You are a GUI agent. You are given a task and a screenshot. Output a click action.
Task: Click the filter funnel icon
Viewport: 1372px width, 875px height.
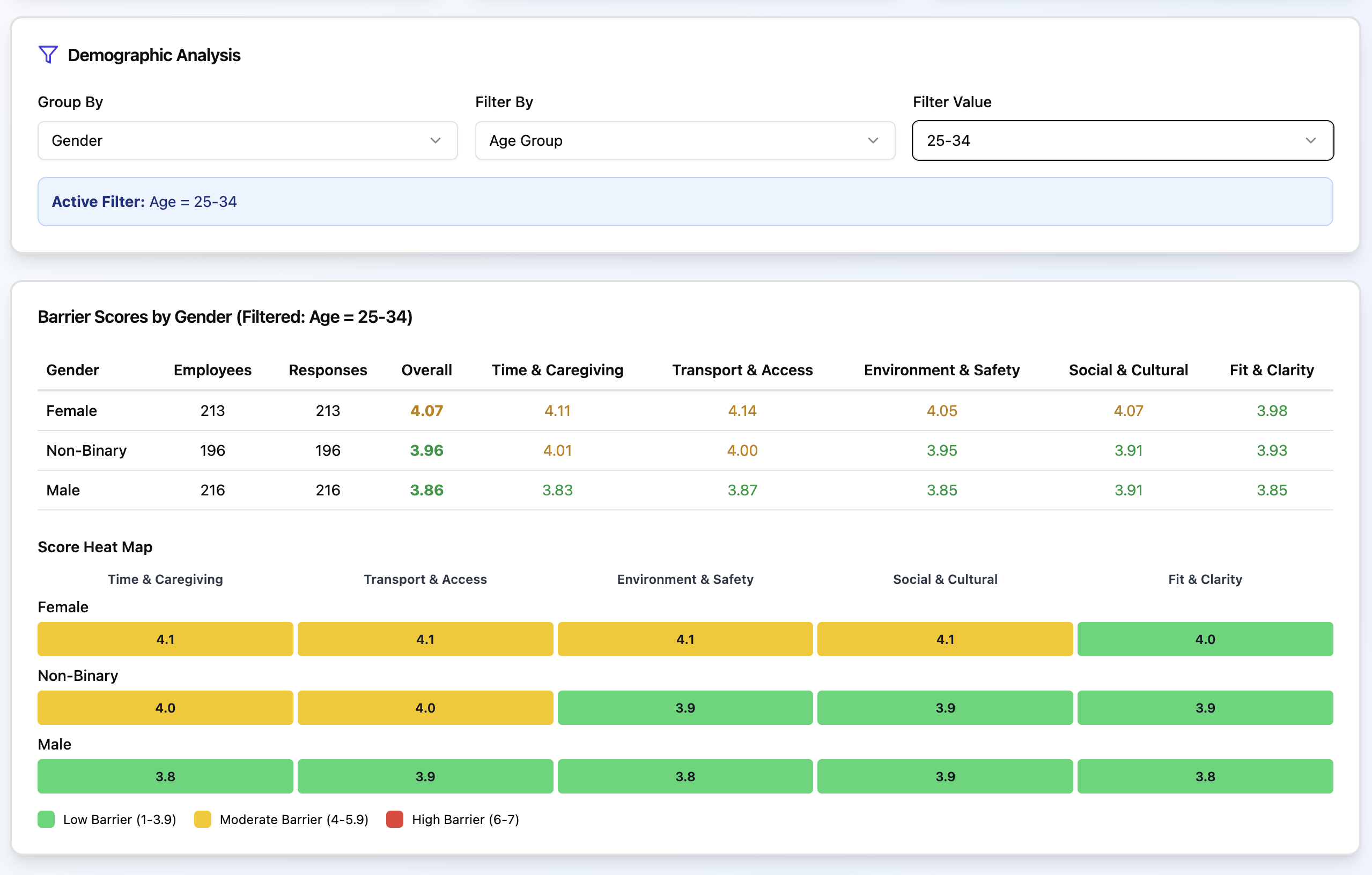(x=48, y=55)
